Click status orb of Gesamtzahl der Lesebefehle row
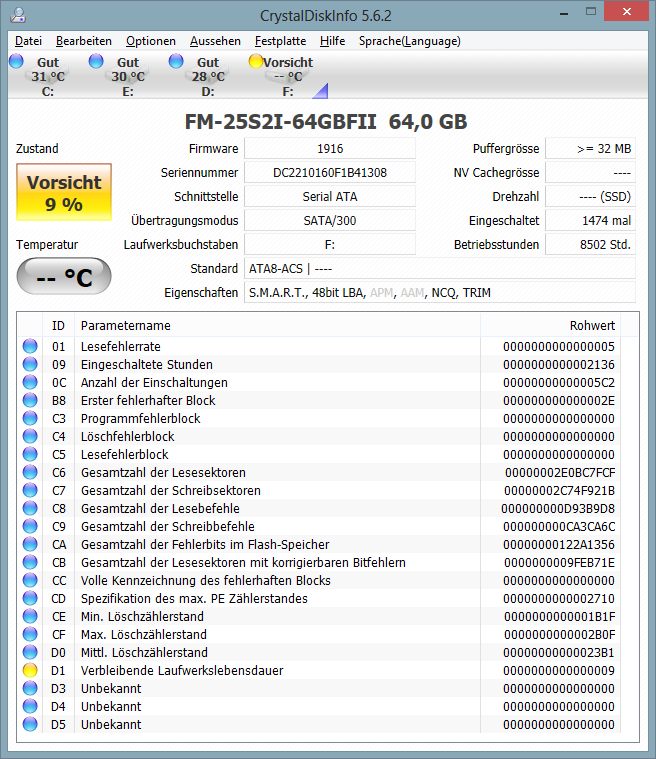Viewport: 656px width, 759px height. (x=30, y=508)
